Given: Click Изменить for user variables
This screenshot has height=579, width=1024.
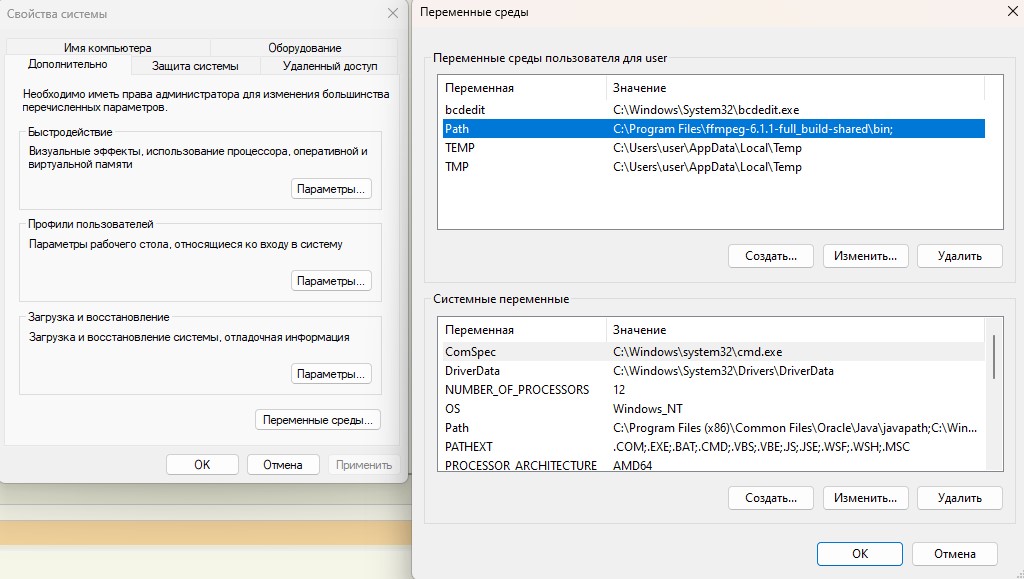Looking at the screenshot, I should pyautogui.click(x=865, y=256).
